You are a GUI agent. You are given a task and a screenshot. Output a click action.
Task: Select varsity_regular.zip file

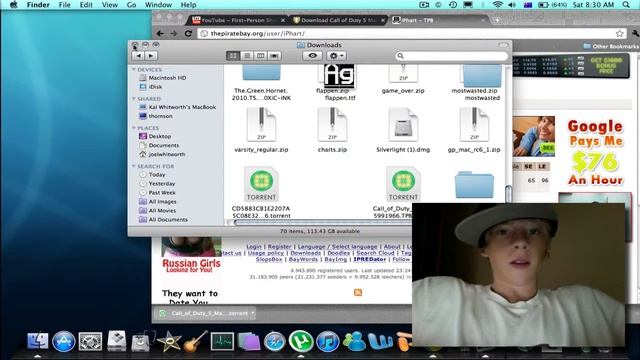(261, 124)
